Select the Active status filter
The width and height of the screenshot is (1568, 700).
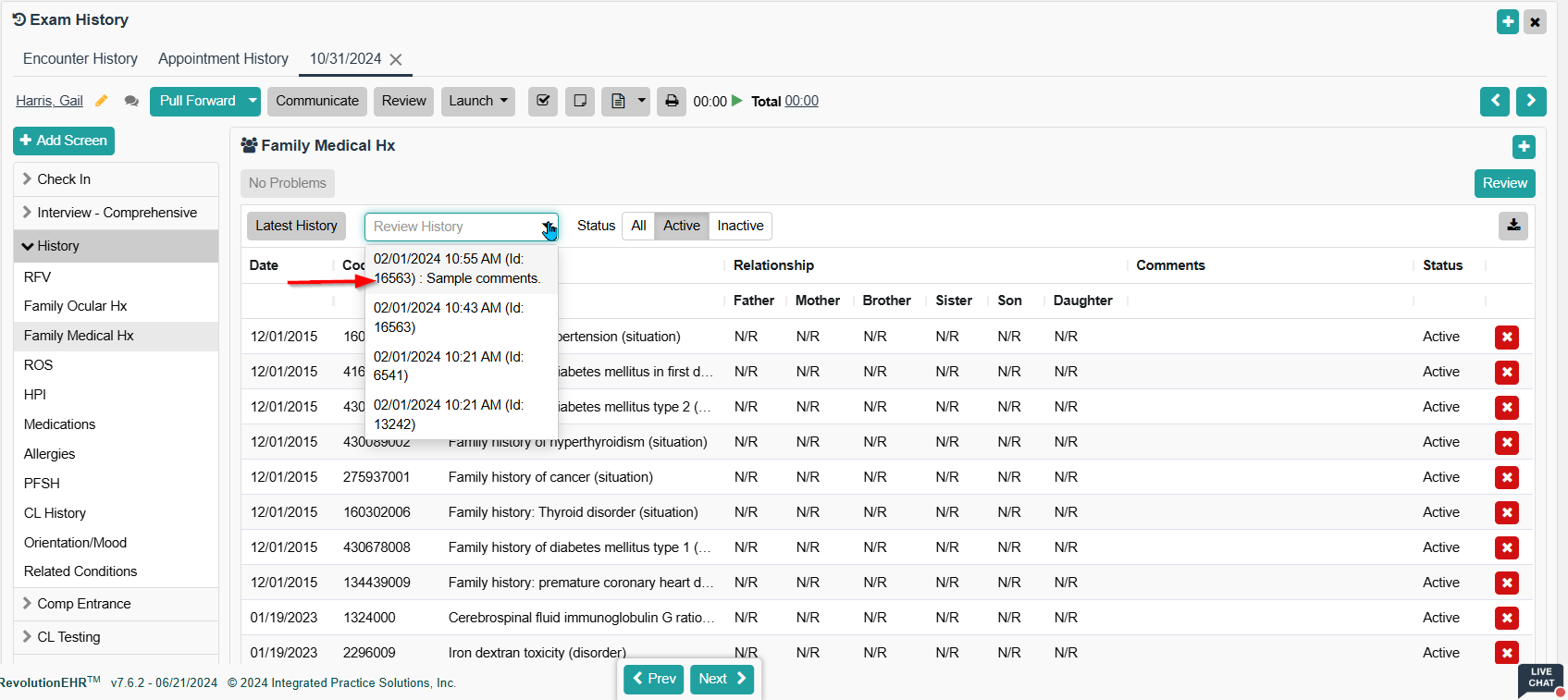(681, 226)
